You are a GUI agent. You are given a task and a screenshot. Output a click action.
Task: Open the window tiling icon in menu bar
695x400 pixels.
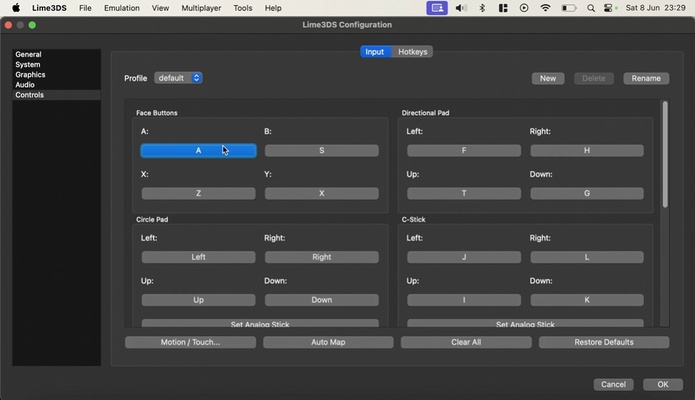pos(503,8)
